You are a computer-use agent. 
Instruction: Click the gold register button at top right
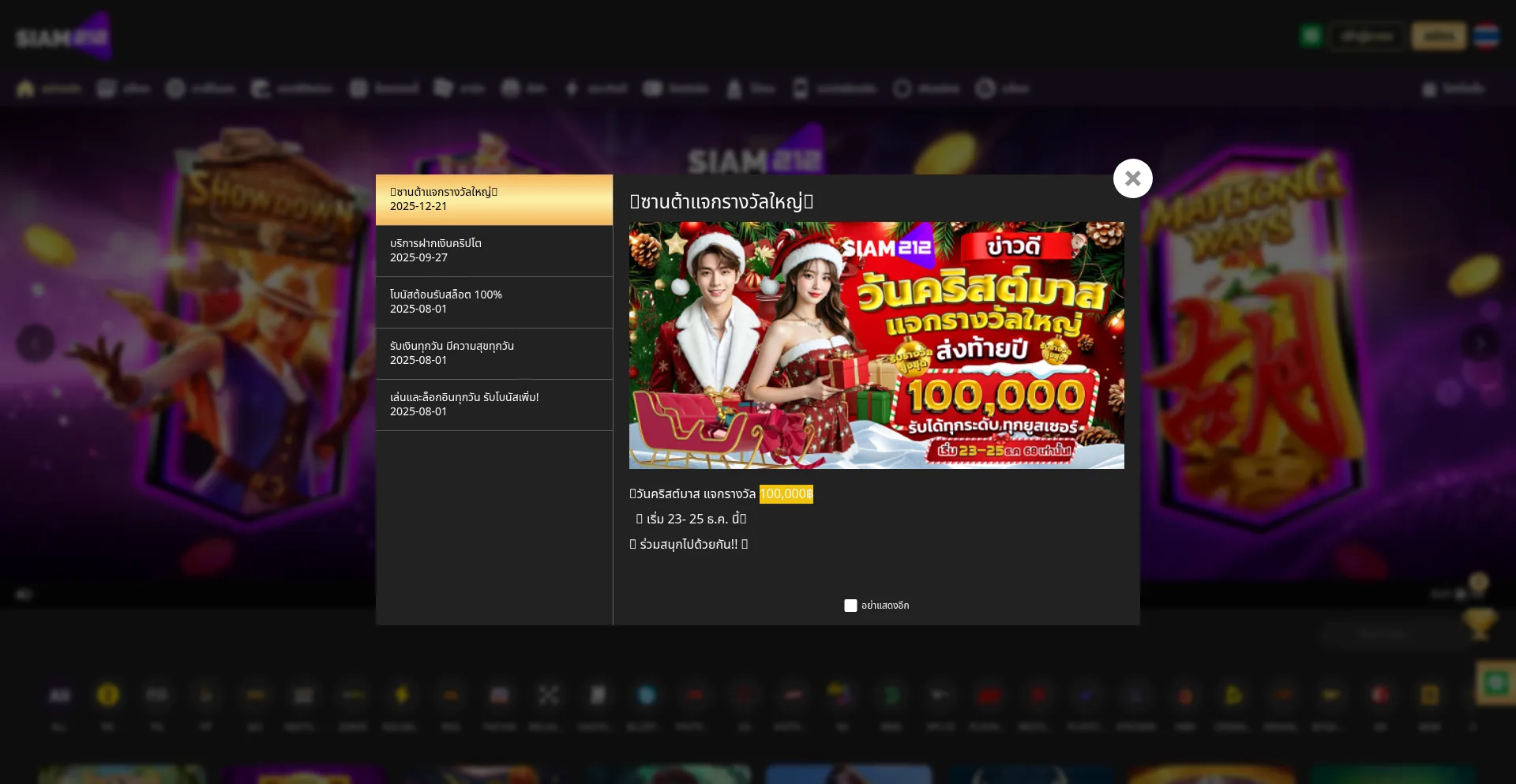click(1439, 36)
